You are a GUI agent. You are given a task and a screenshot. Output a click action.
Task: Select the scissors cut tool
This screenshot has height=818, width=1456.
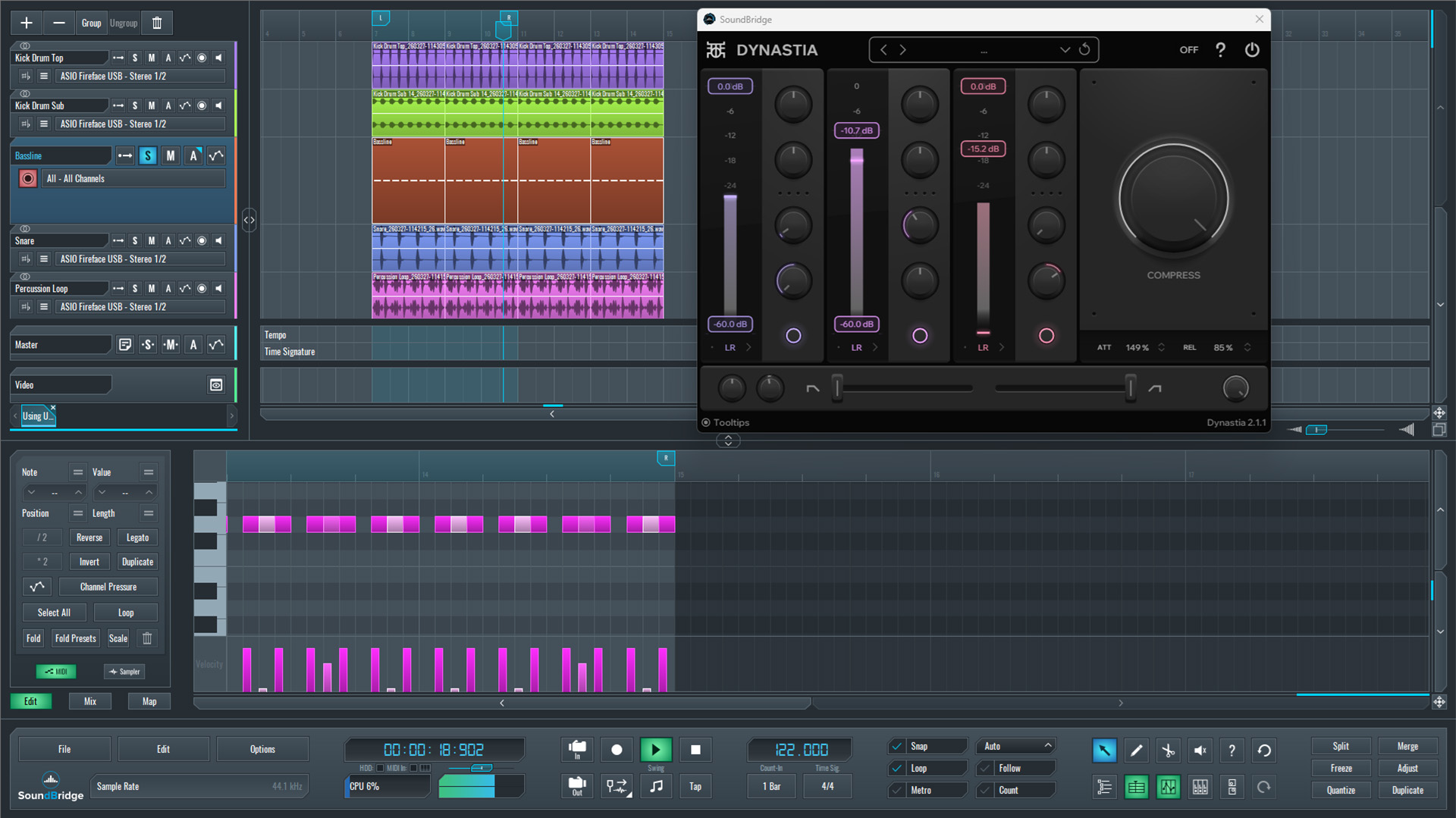[x=1168, y=751]
